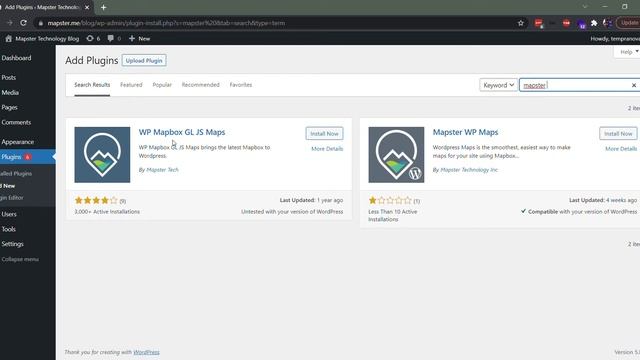Close the Add Plugins browser tab
This screenshot has width=640, height=360.
click(x=87, y=7)
